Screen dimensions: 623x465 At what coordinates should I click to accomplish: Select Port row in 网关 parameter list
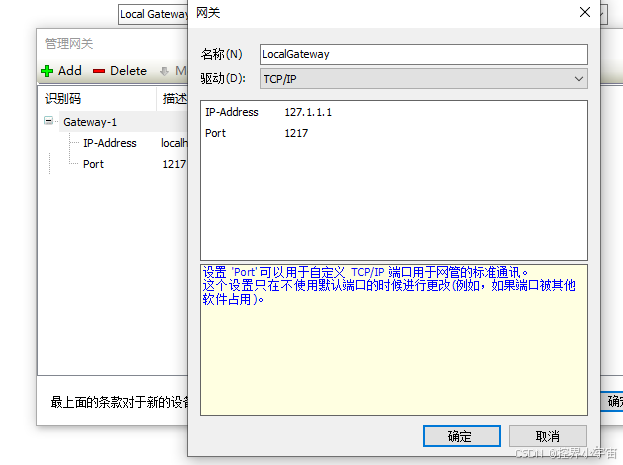217,133
